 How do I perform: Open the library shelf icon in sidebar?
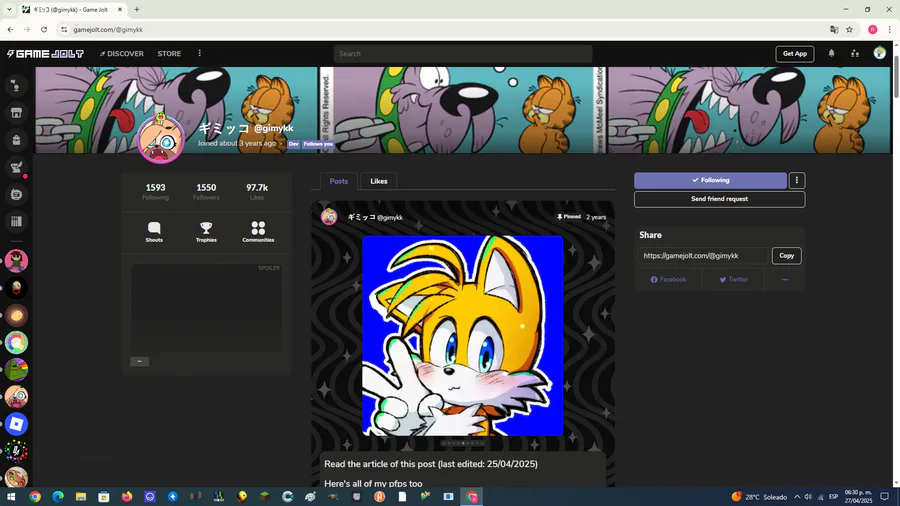point(16,221)
